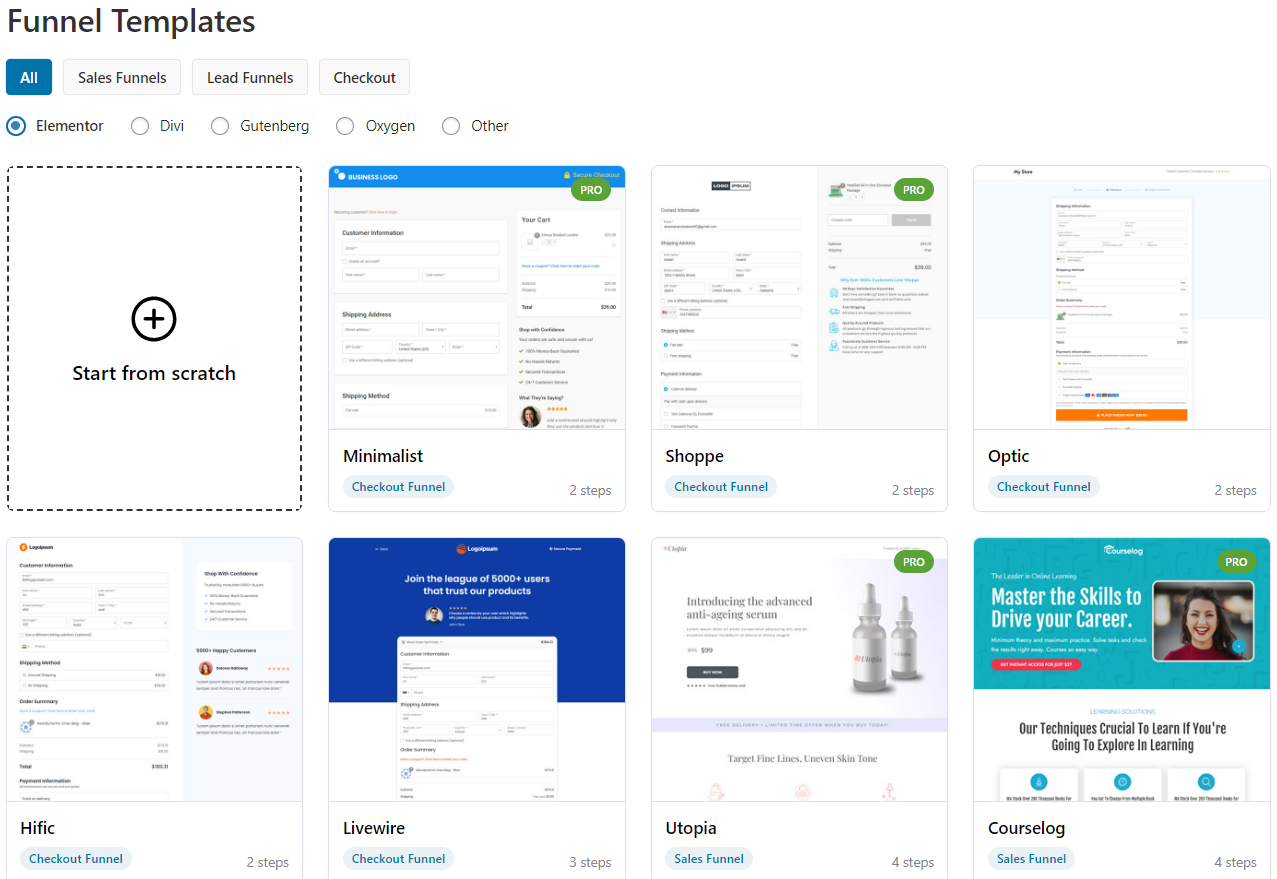This screenshot has width=1277, height=879.
Task: Click the 'Courselog' template title
Action: [x=1027, y=828]
